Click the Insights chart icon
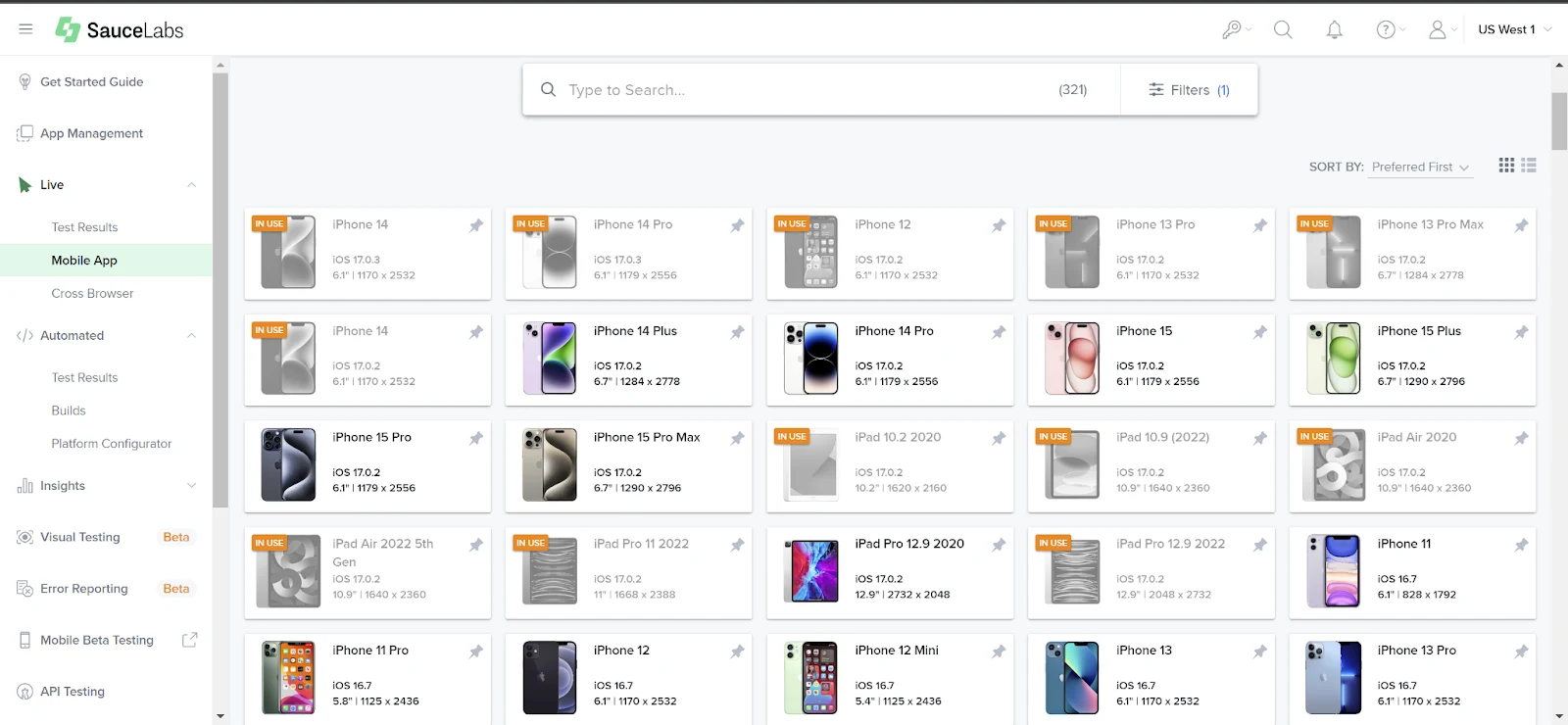1568x725 pixels. (25, 486)
